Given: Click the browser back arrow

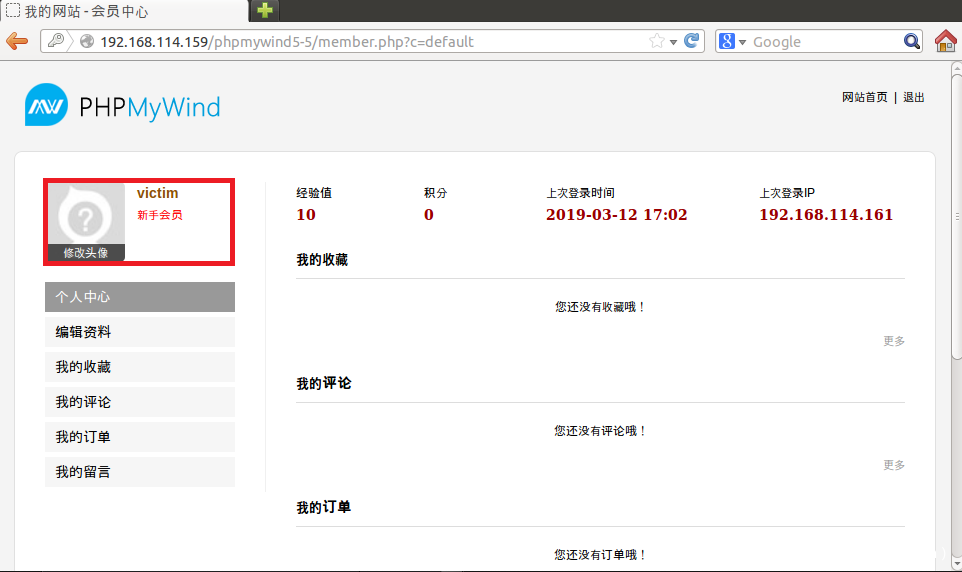Looking at the screenshot, I should pyautogui.click(x=17, y=42).
